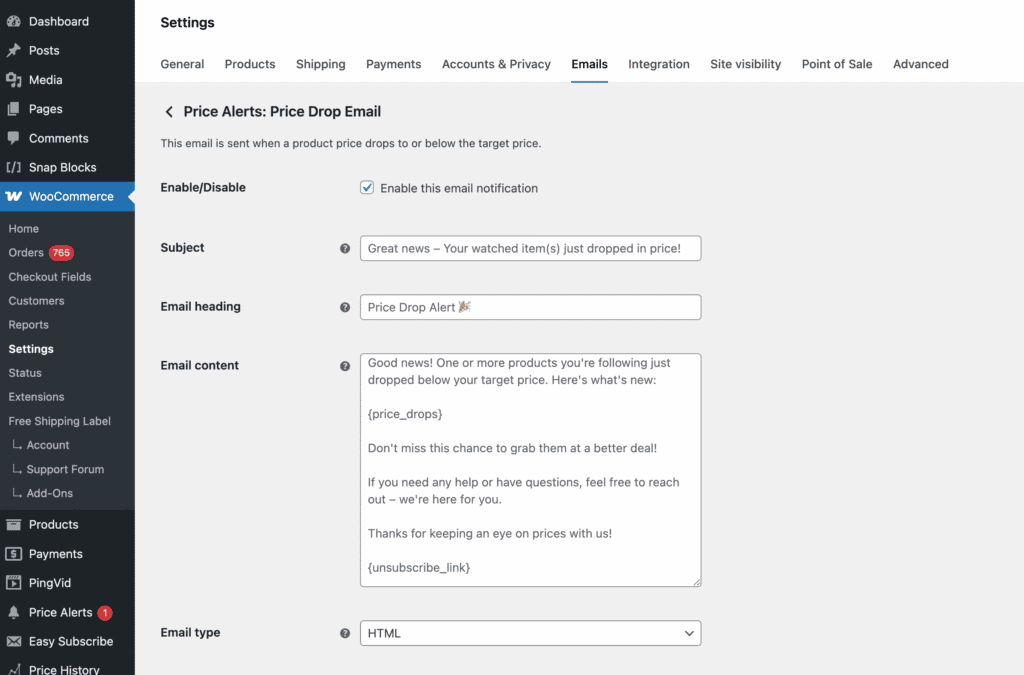This screenshot has height=675, width=1024.
Task: Switch to the Shipping settings tab
Action: click(x=320, y=64)
